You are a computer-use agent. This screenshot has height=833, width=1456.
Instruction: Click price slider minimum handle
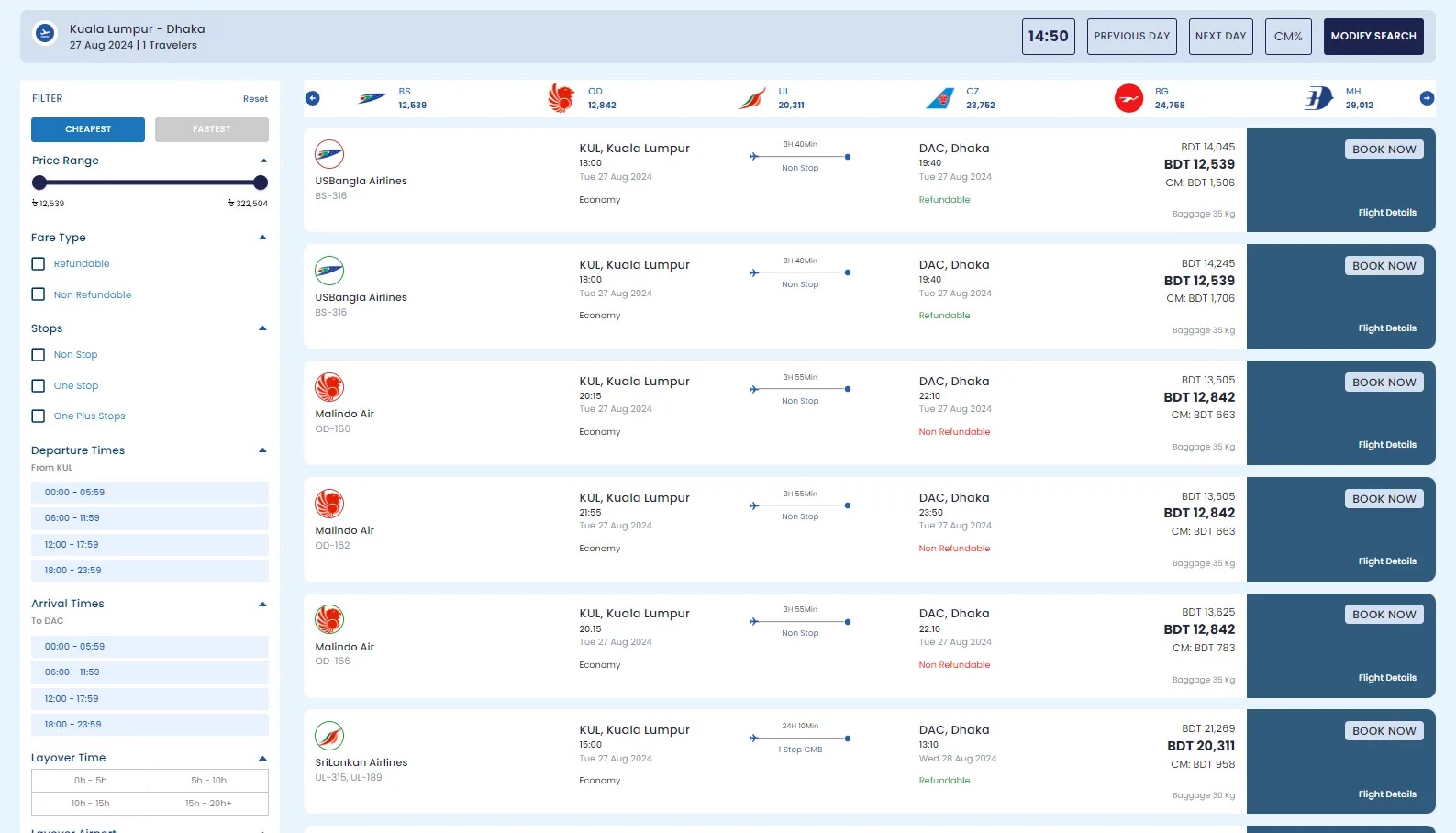pos(39,183)
